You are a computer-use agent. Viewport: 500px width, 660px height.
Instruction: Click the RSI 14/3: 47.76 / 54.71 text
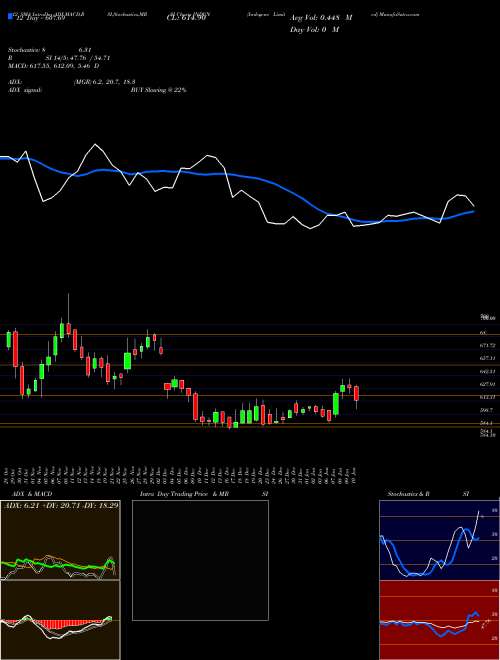pos(59,58)
